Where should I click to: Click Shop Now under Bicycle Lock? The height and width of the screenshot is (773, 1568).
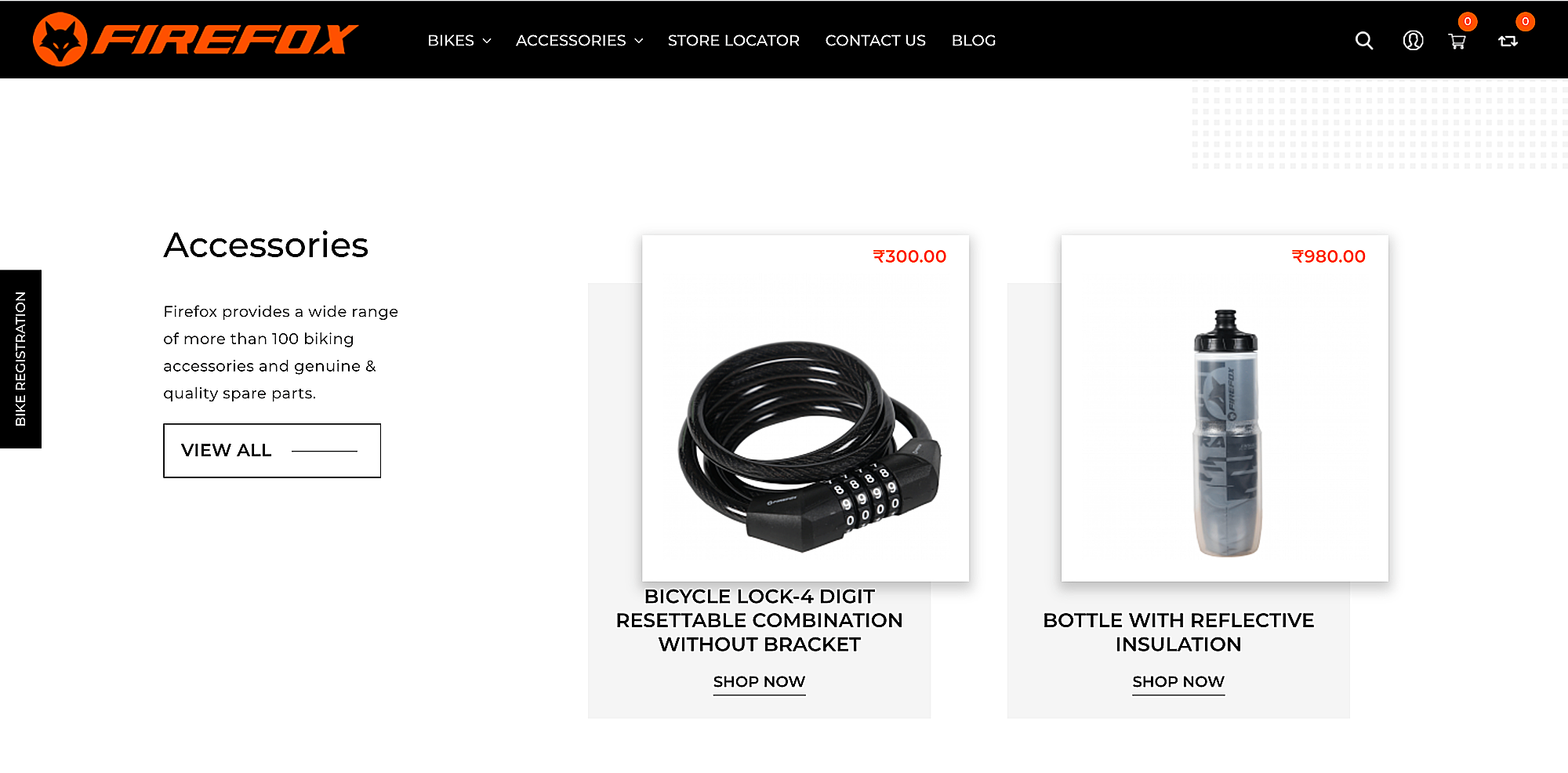[759, 681]
